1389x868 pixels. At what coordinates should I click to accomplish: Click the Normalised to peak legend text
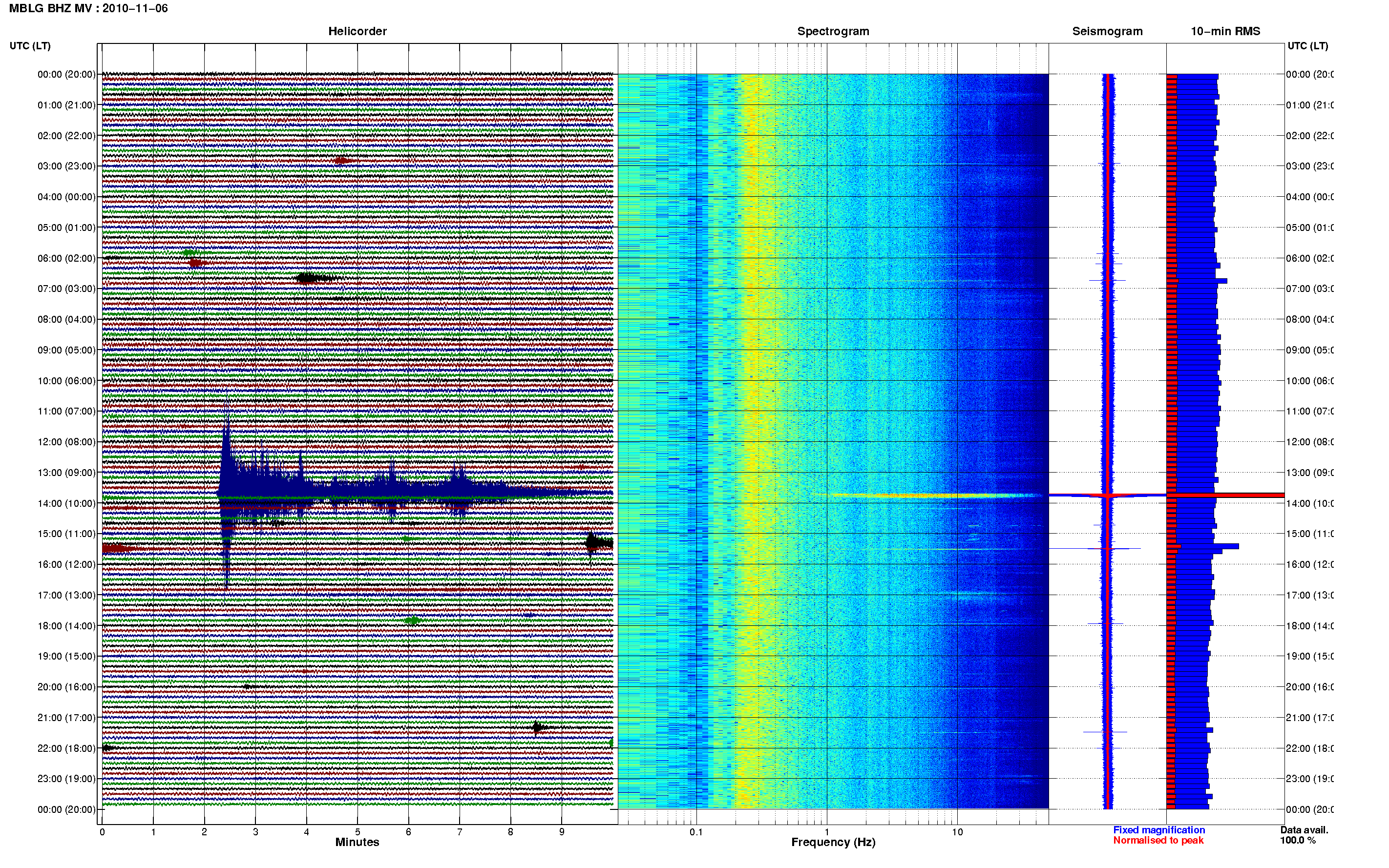(1158, 841)
